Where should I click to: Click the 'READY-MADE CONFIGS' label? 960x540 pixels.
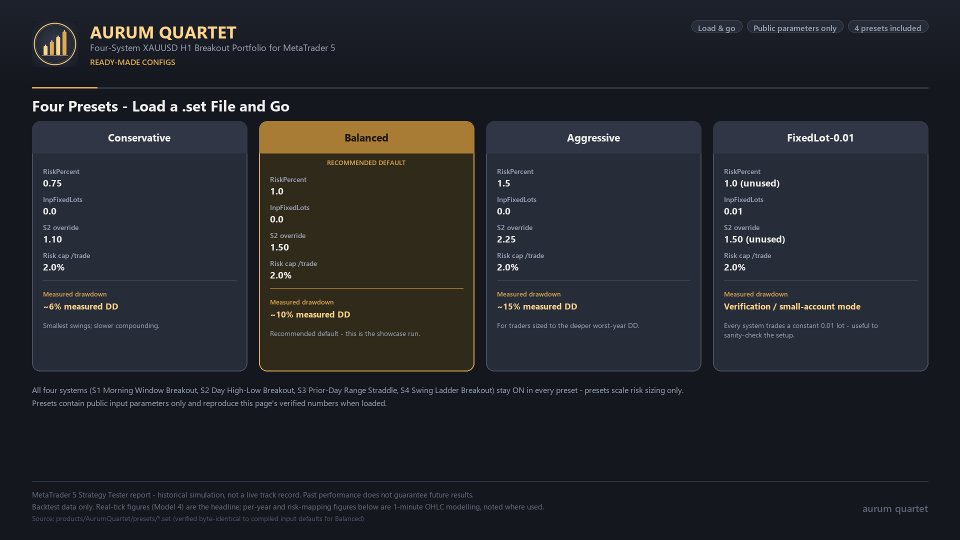click(132, 62)
